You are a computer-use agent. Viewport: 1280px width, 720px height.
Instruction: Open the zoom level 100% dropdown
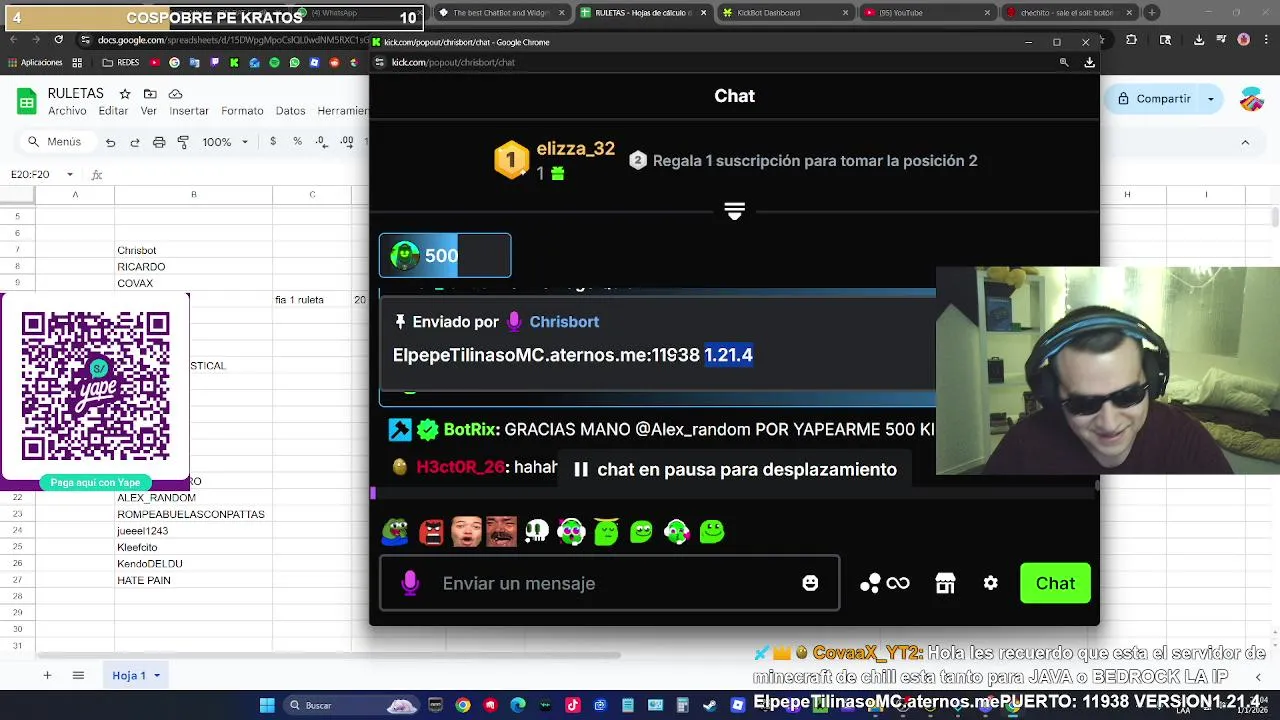point(224,142)
